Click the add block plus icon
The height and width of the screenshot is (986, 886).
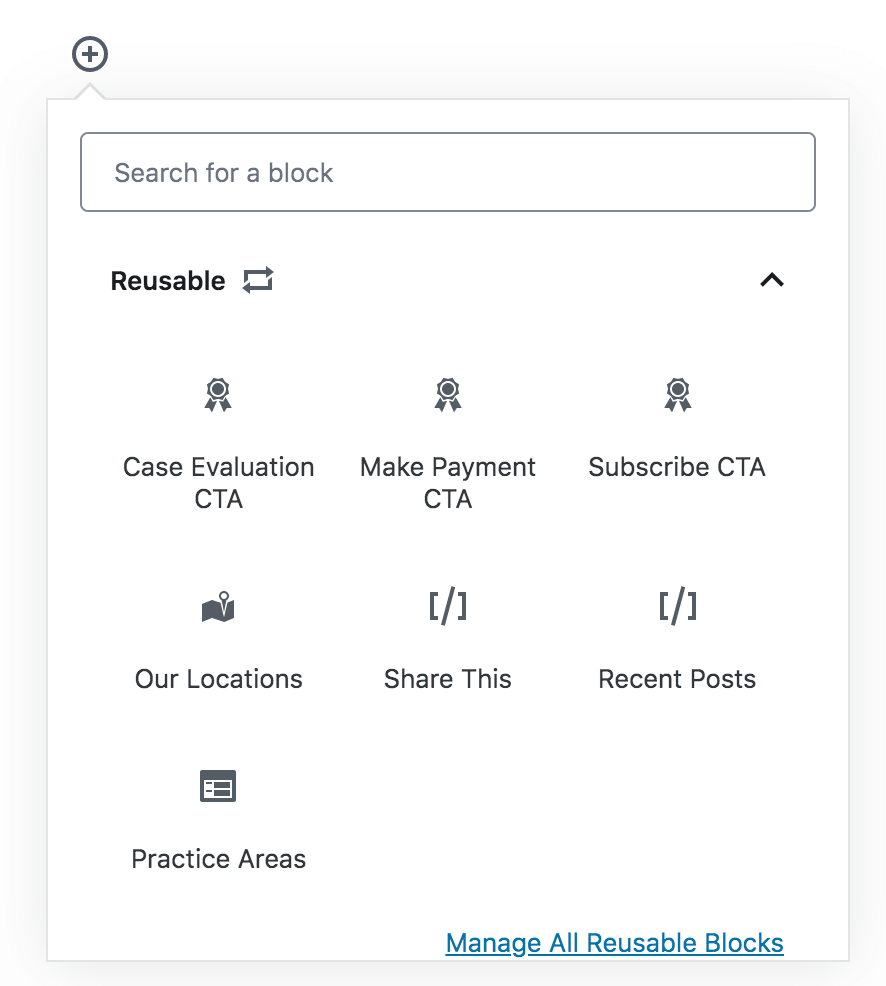pos(90,54)
